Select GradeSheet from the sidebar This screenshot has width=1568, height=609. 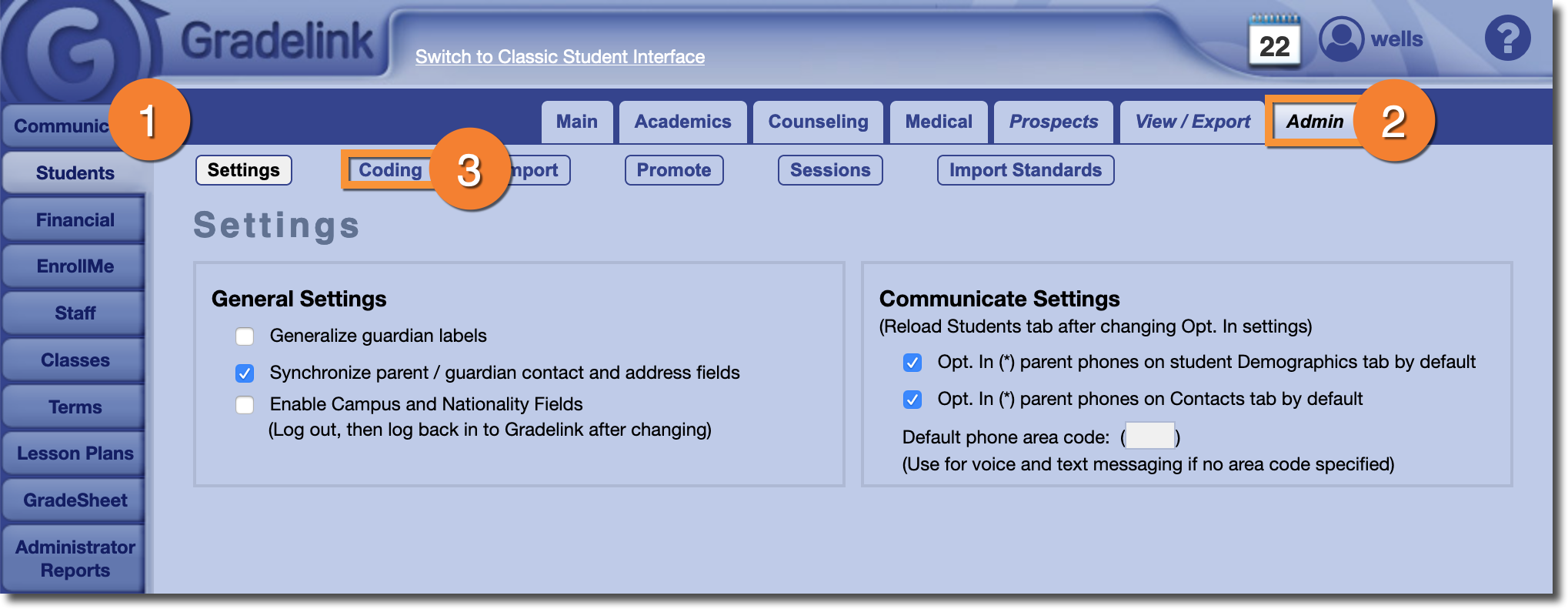(75, 500)
